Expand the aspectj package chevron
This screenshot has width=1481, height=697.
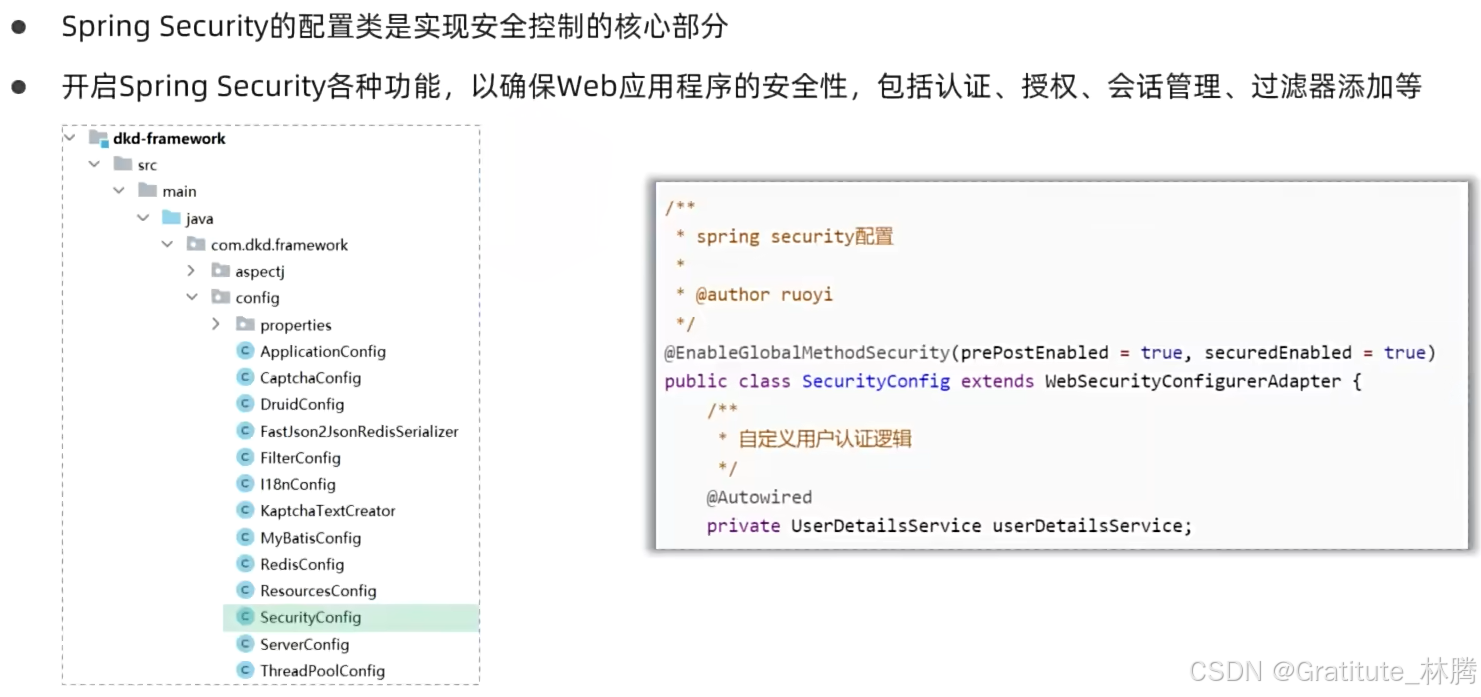tap(192, 271)
